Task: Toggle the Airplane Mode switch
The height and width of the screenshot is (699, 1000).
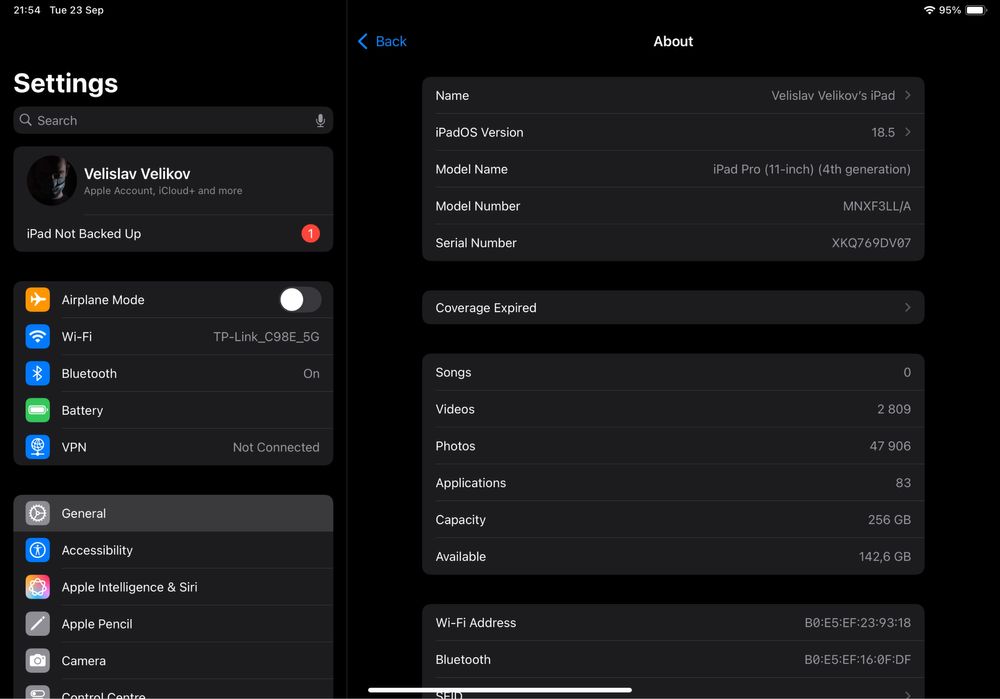Action: click(300, 300)
